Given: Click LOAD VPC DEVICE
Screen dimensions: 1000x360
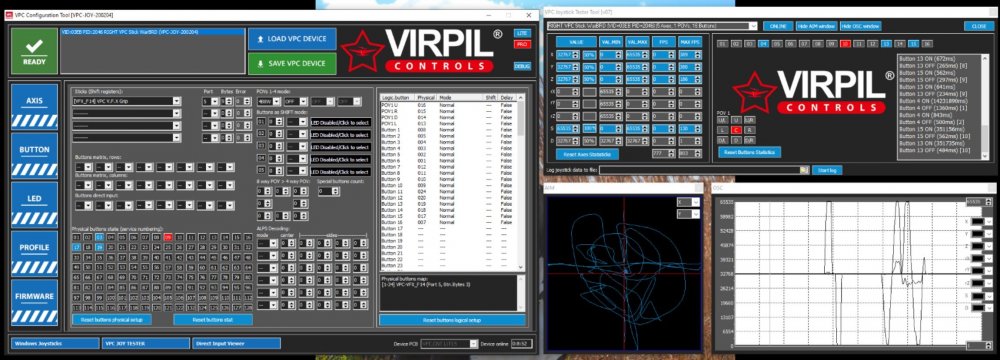Looking at the screenshot, I should (x=291, y=39).
